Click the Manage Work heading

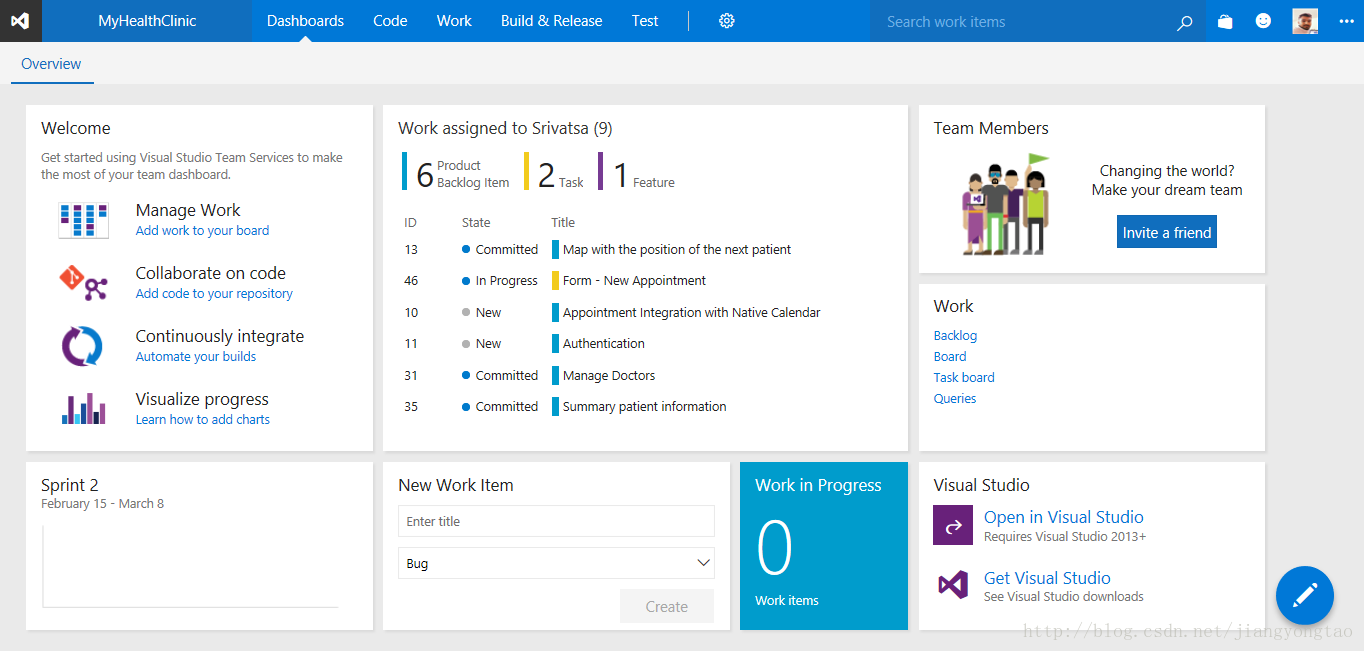[188, 210]
